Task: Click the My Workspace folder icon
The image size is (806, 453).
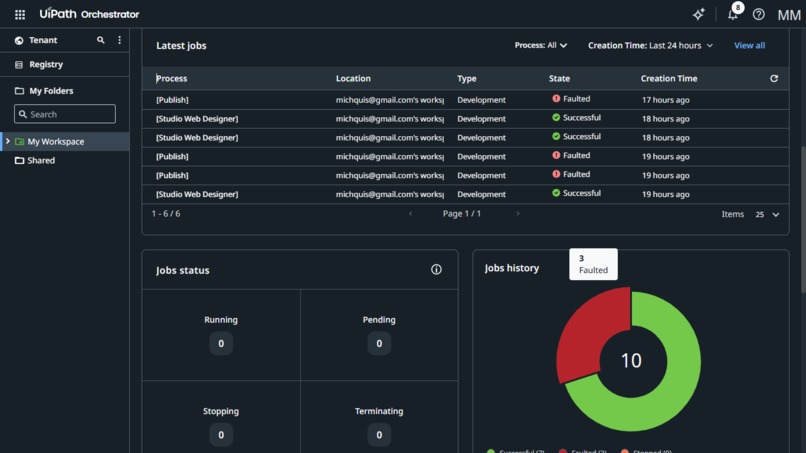Action: [x=20, y=141]
